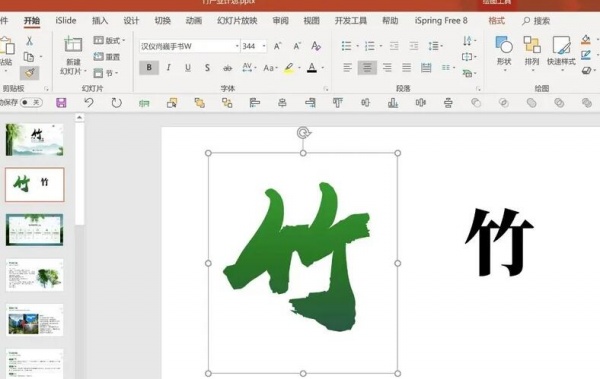Toggle Bold formatting
600x379 pixels.
[x=149, y=68]
